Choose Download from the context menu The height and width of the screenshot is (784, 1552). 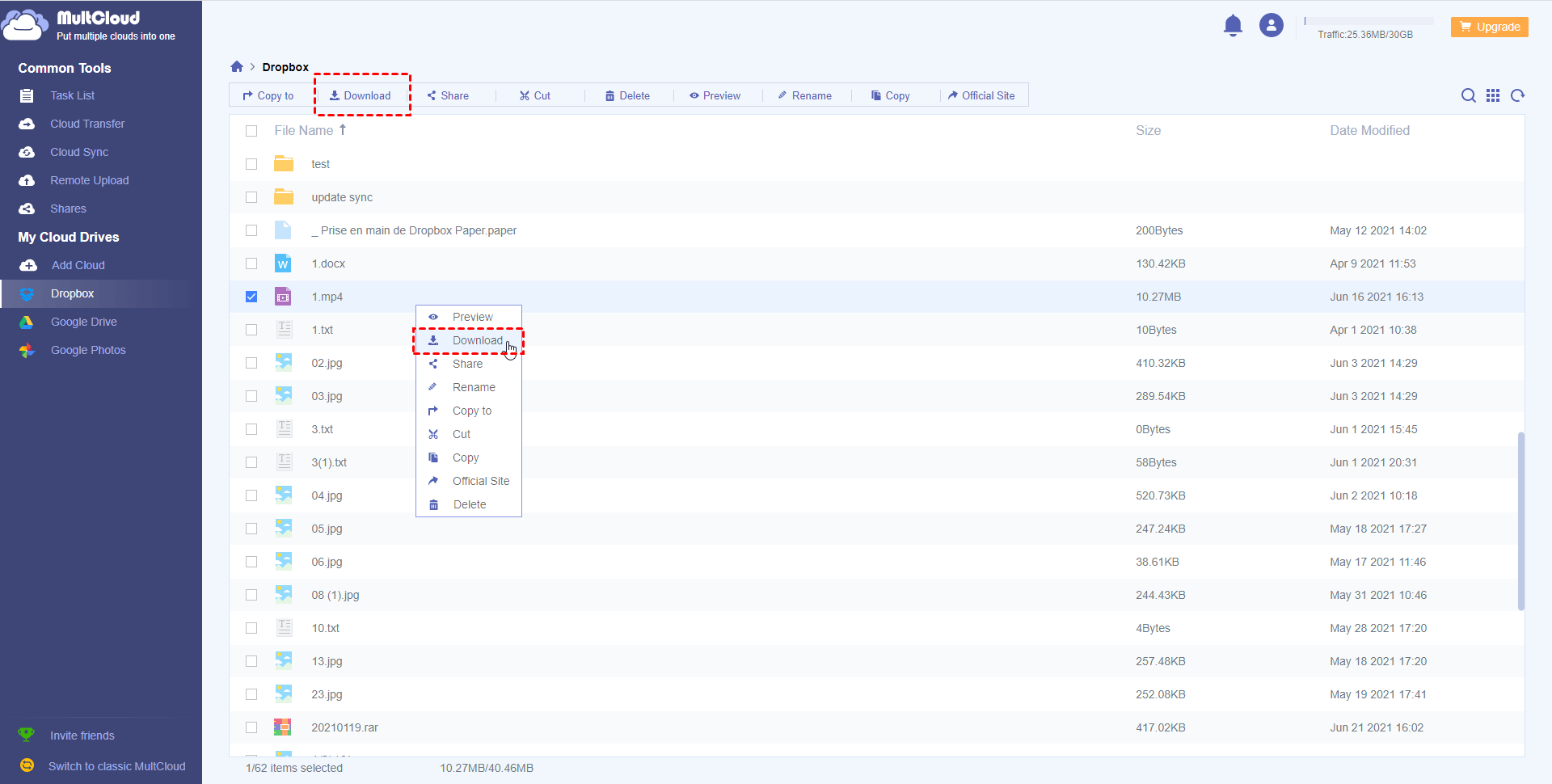[477, 340]
